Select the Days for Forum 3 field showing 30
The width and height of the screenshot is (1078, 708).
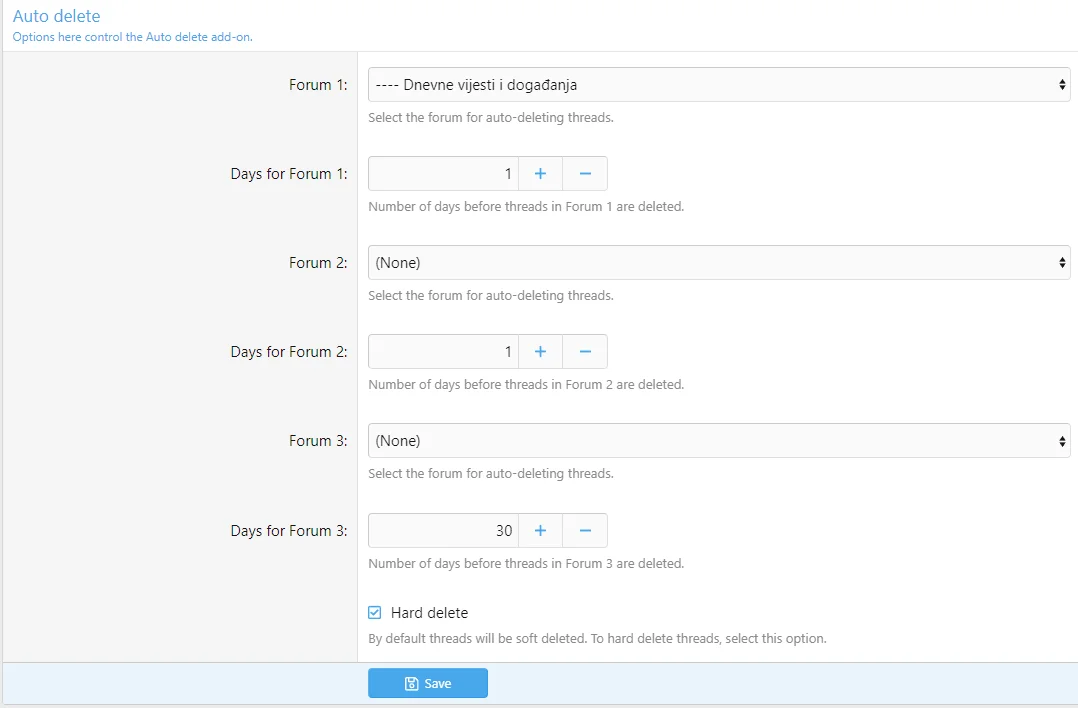click(x=443, y=531)
